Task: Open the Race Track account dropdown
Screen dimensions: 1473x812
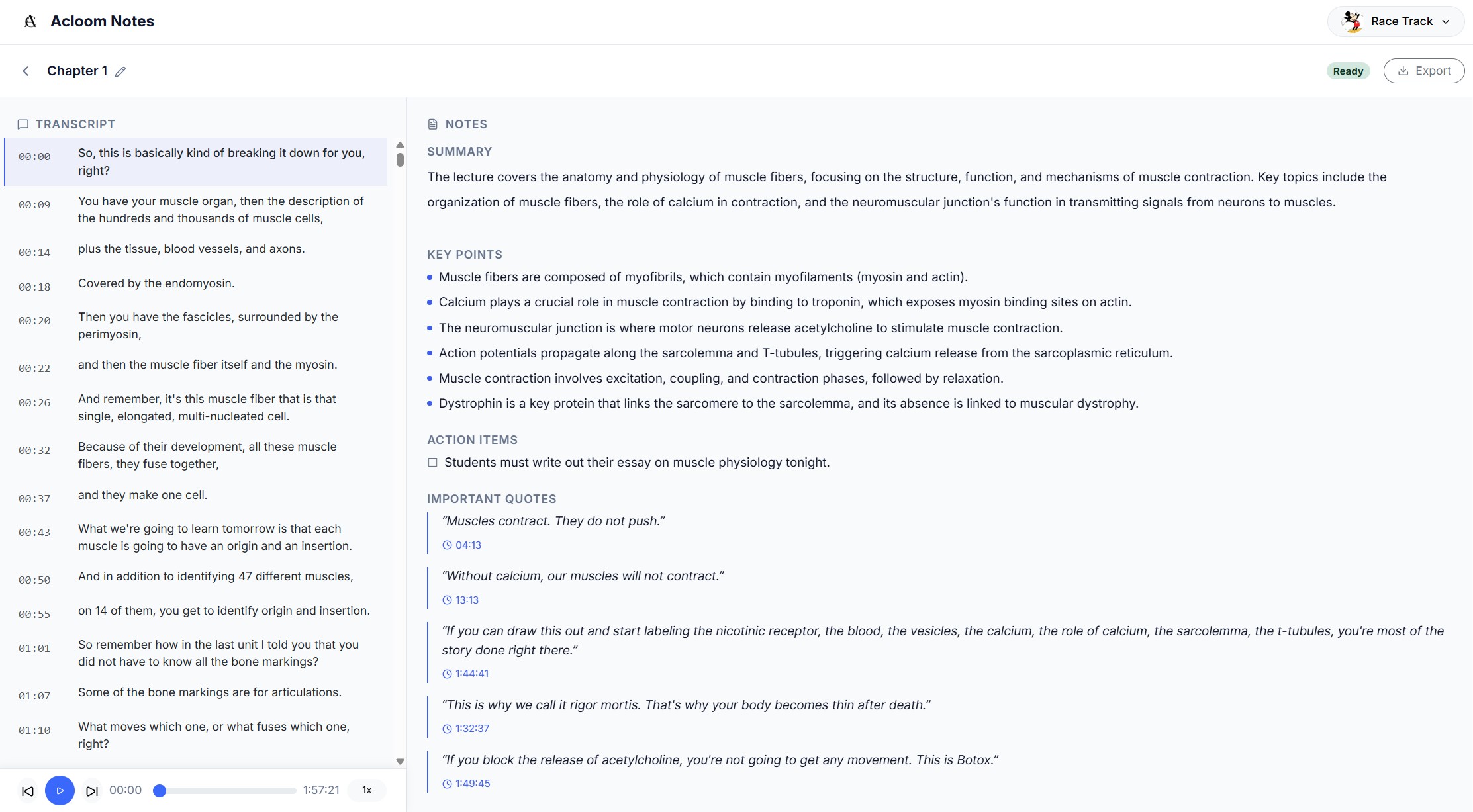Action: [1396, 21]
